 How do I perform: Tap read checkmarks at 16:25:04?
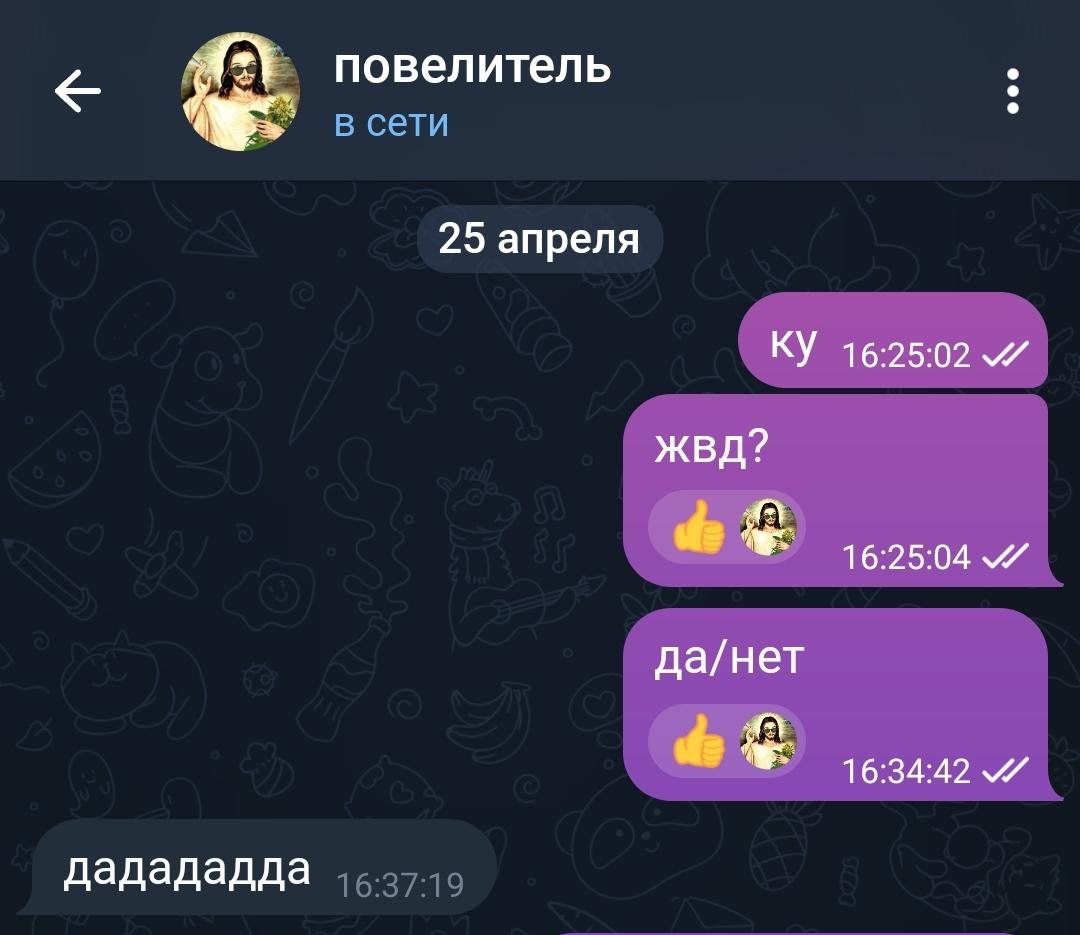pos(1005,555)
